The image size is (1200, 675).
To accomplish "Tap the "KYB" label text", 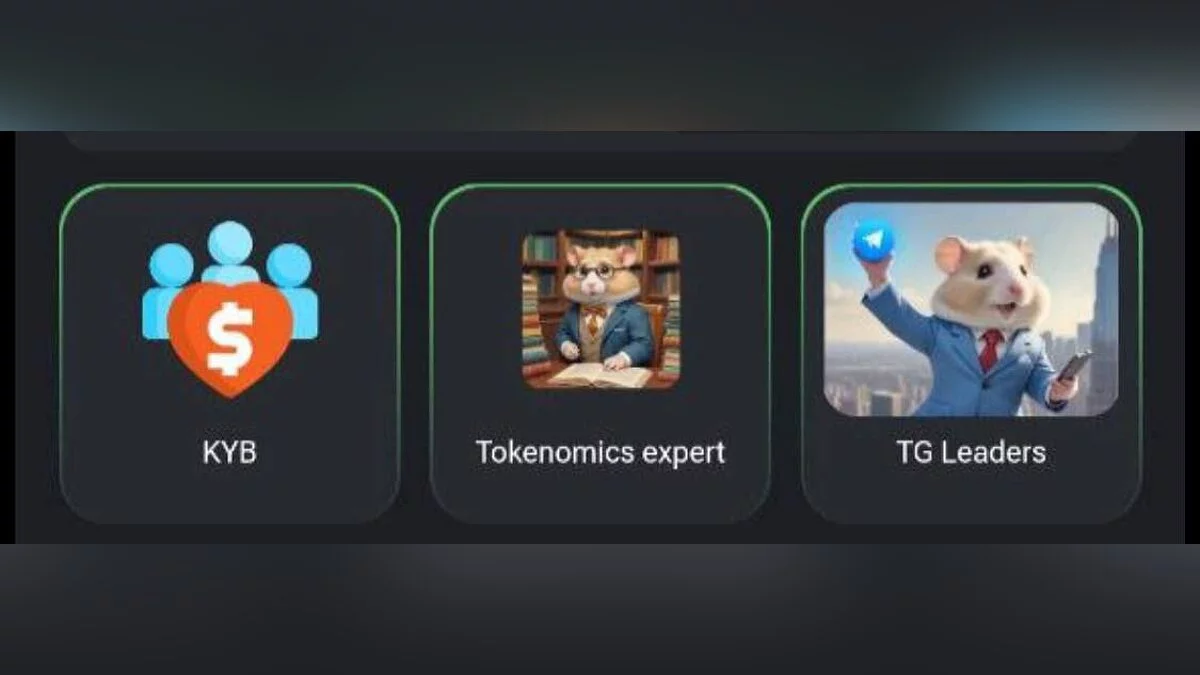I will click(x=230, y=452).
